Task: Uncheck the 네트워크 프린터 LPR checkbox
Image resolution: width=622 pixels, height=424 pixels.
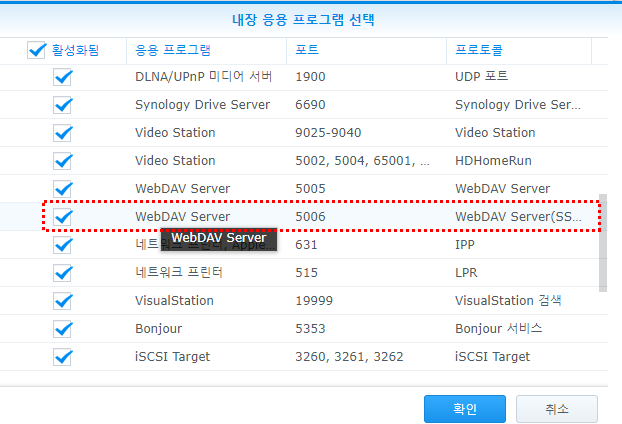Action: [63, 272]
